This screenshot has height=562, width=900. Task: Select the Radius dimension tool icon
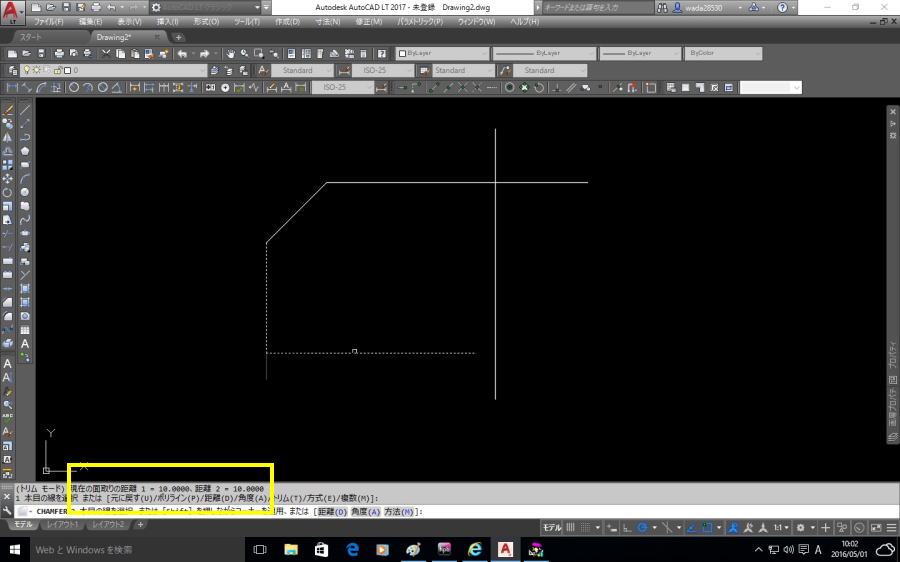tap(74, 87)
